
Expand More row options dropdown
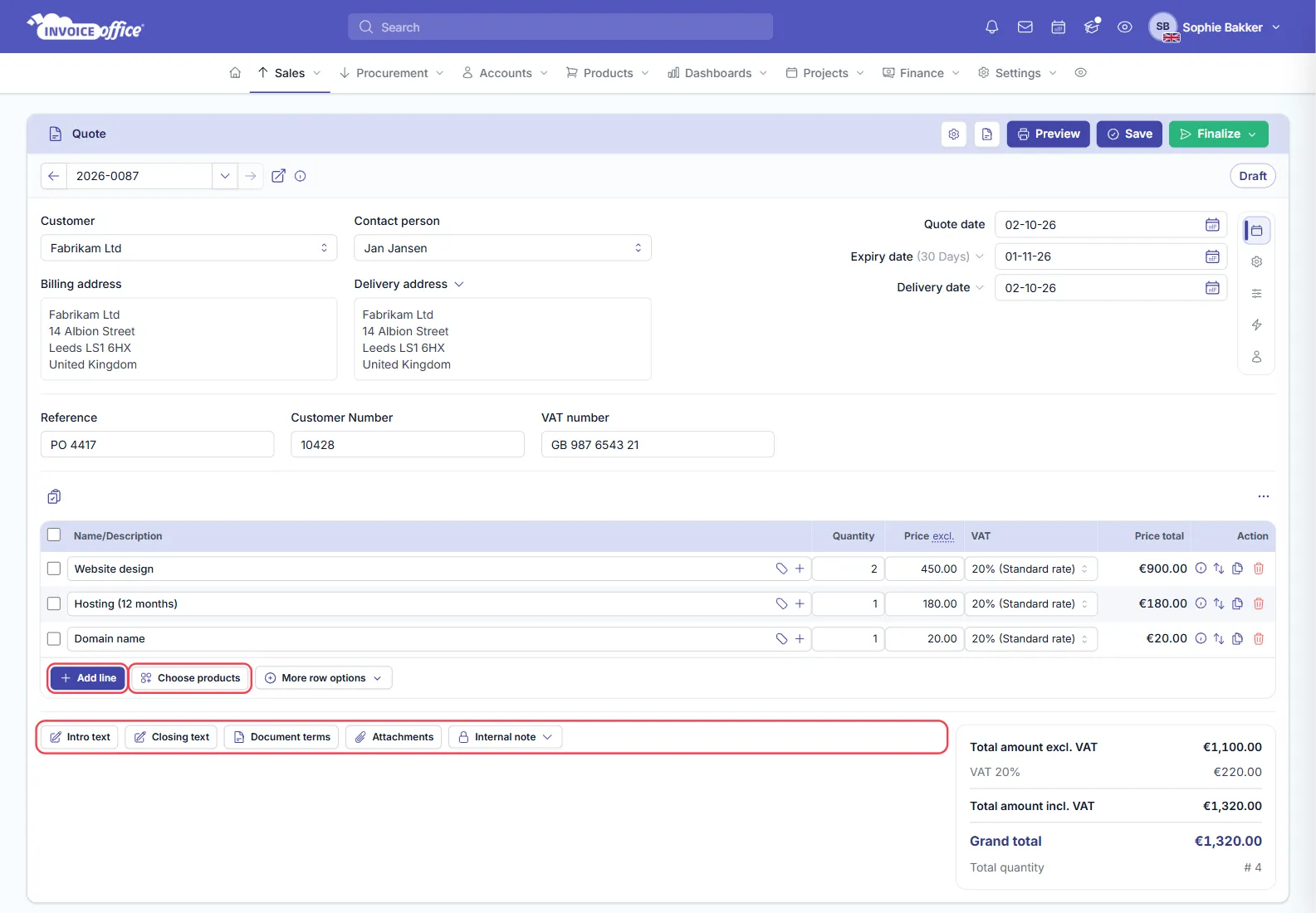(324, 678)
